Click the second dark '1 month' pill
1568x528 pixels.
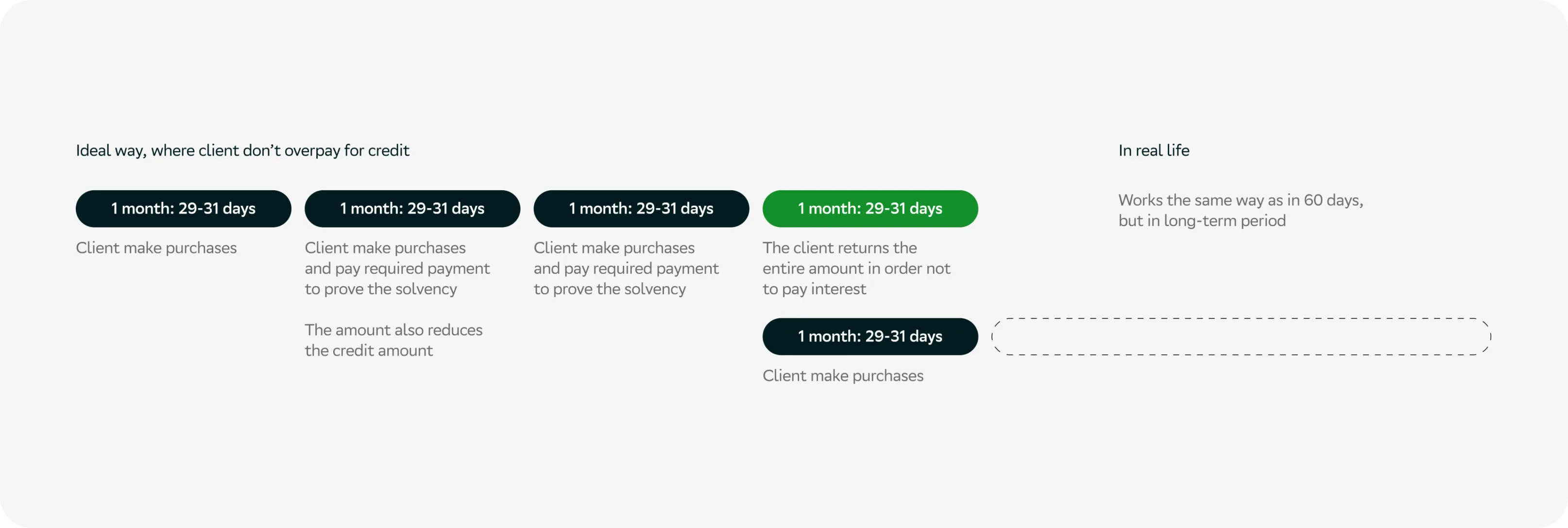pos(412,209)
